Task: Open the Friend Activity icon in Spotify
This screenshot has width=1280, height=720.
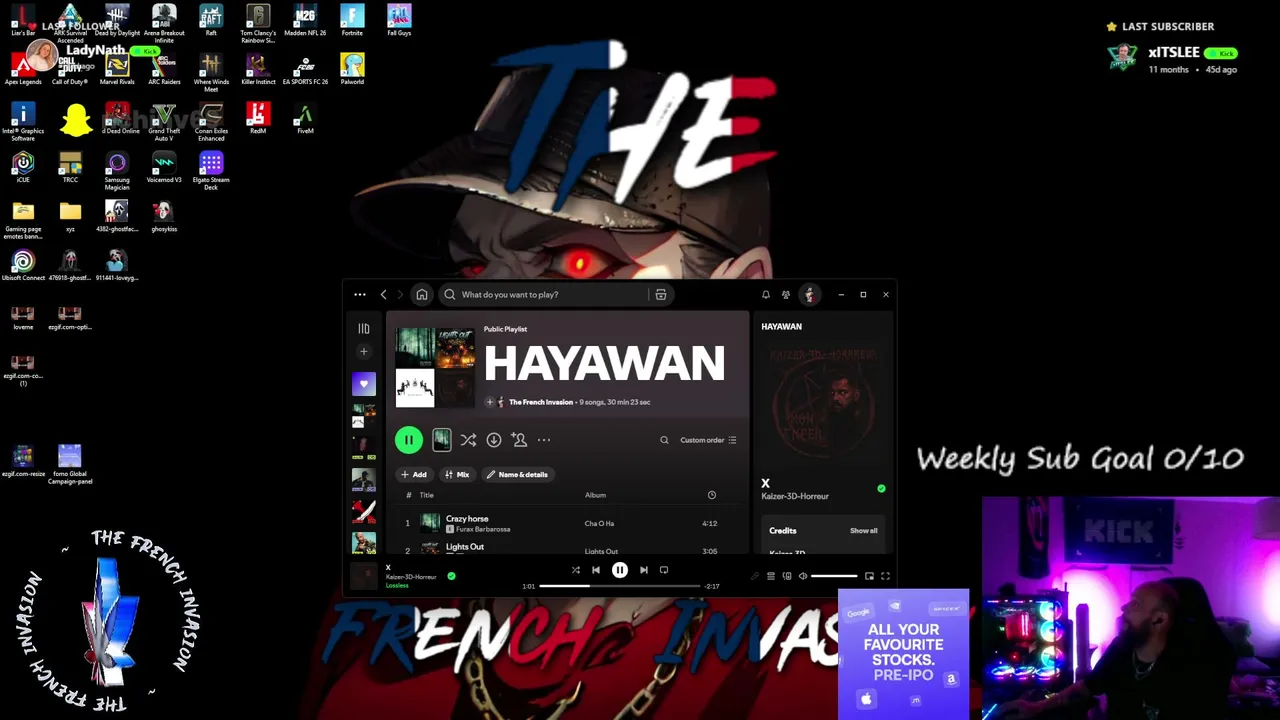Action: pyautogui.click(x=786, y=295)
